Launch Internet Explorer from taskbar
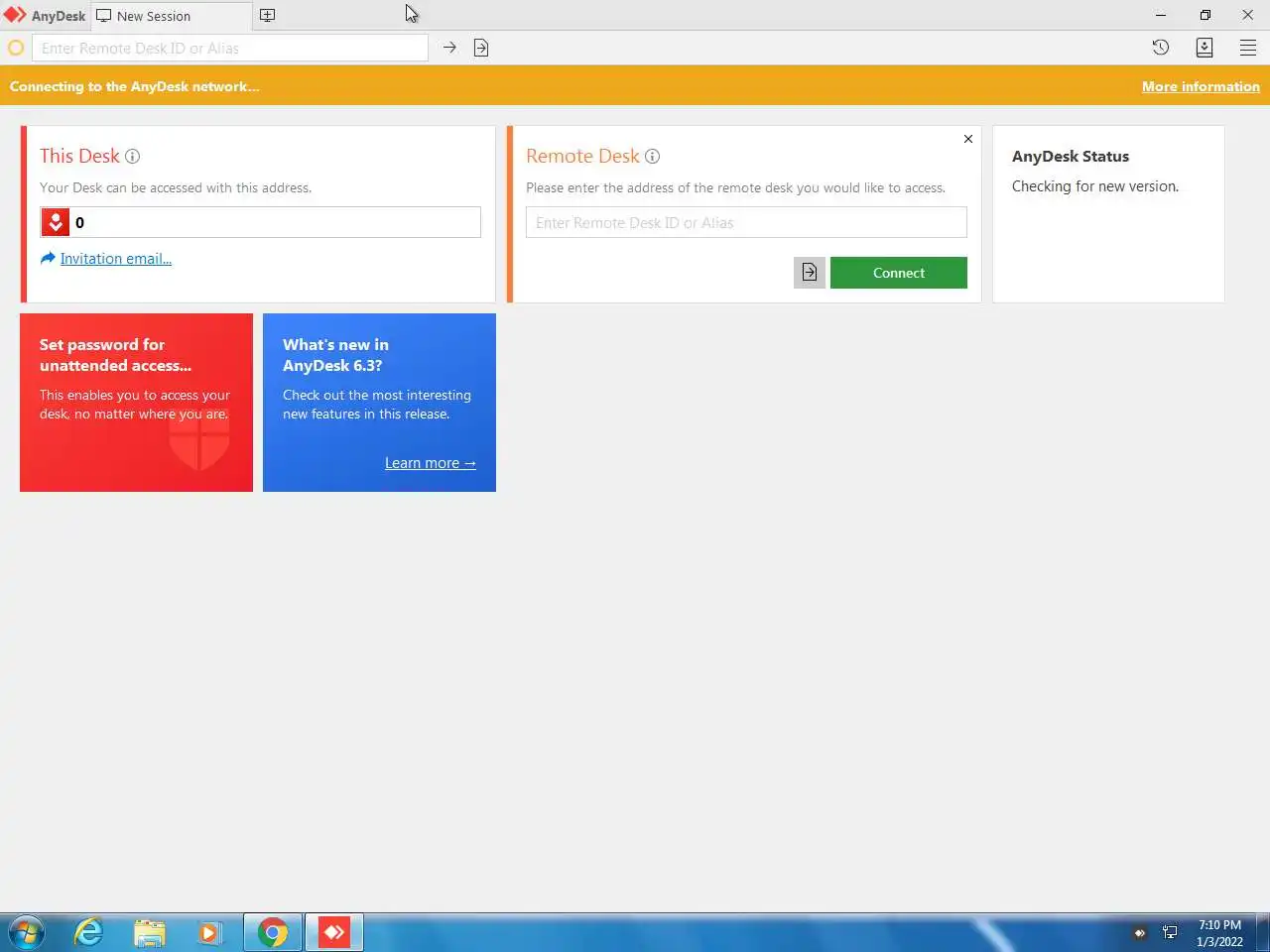 coord(89,932)
